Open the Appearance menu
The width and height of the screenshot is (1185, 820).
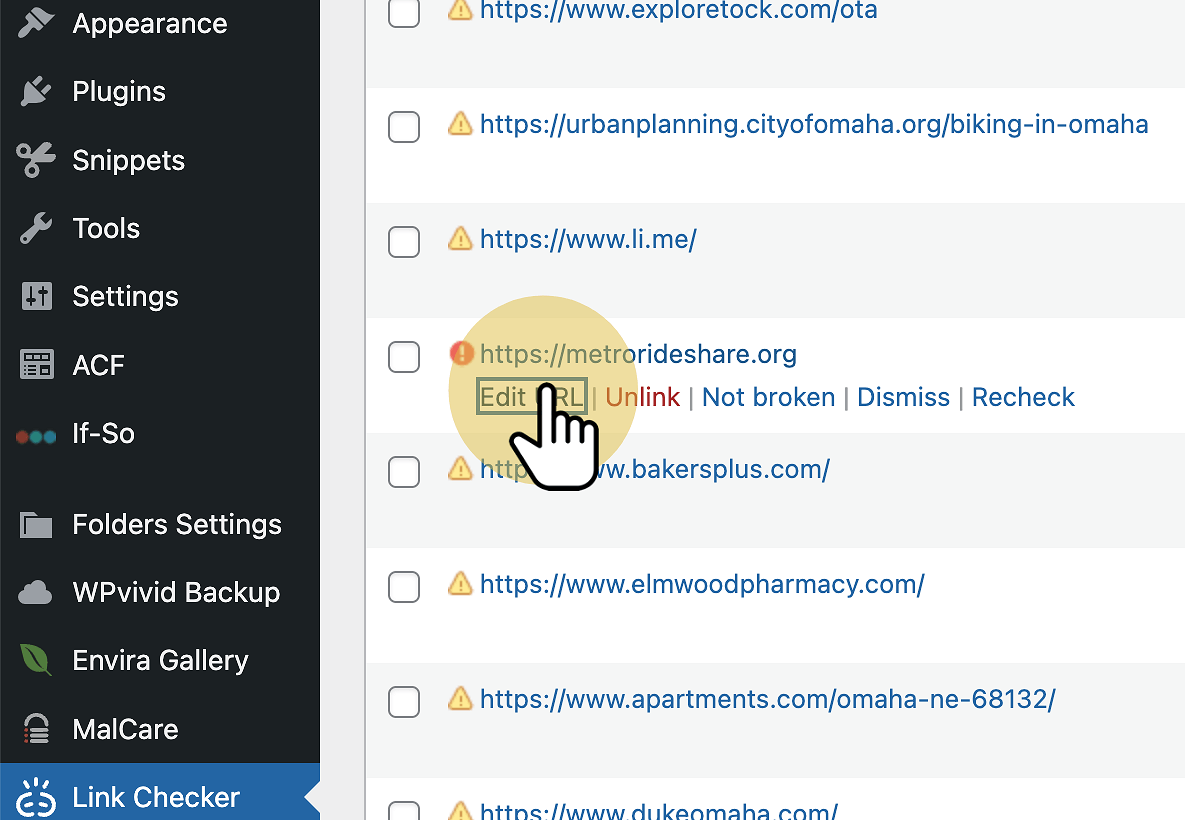(x=149, y=24)
